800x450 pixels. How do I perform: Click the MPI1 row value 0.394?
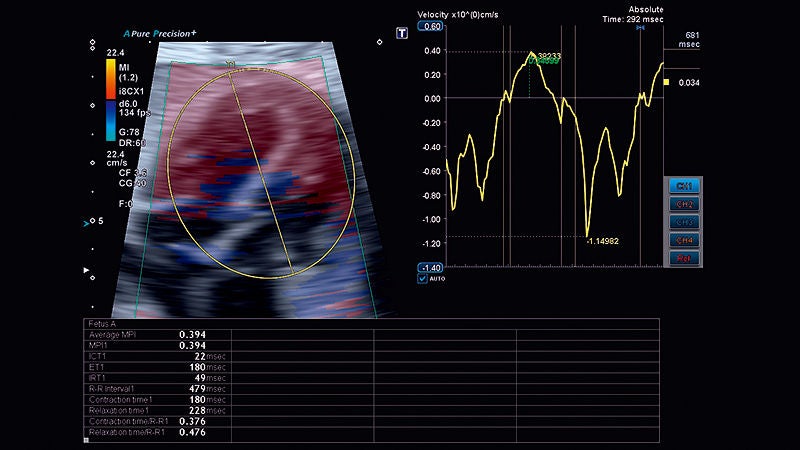(192, 345)
